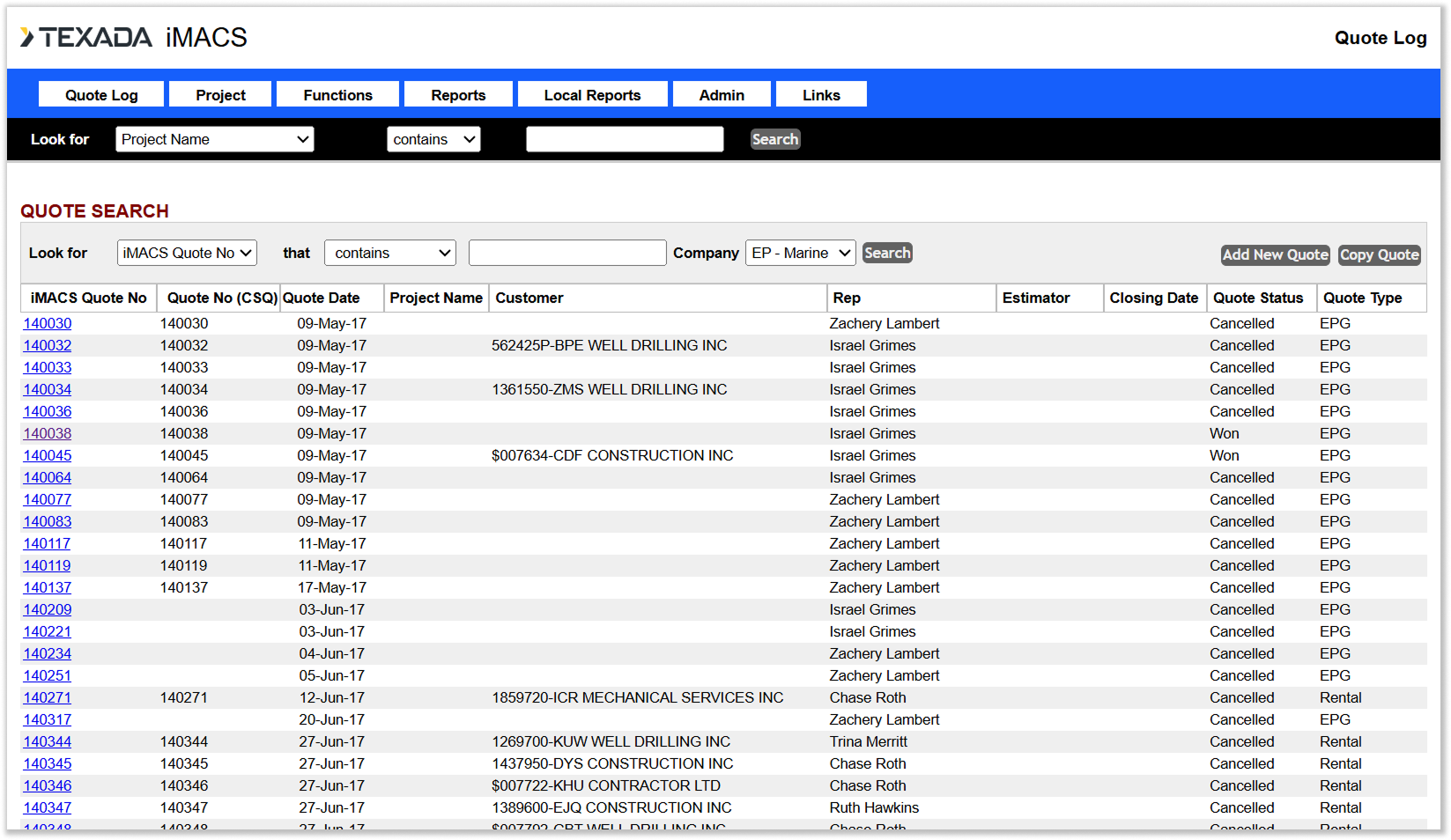This screenshot has width=1451, height=840.
Task: Expand the top bar contains dropdown
Action: (433, 139)
